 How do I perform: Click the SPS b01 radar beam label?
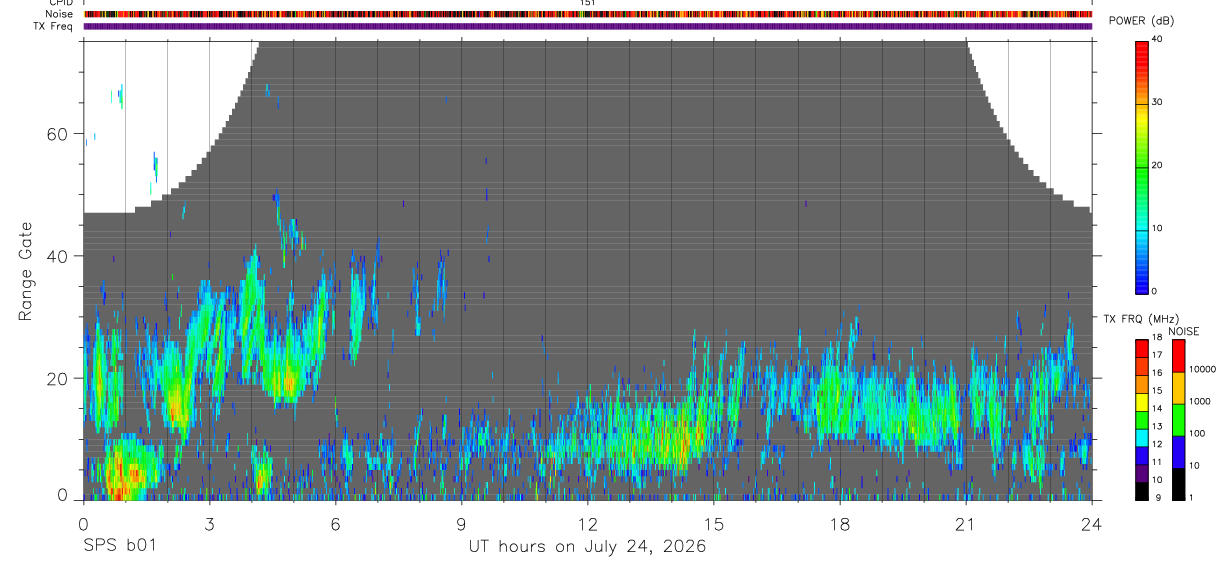(x=119, y=547)
